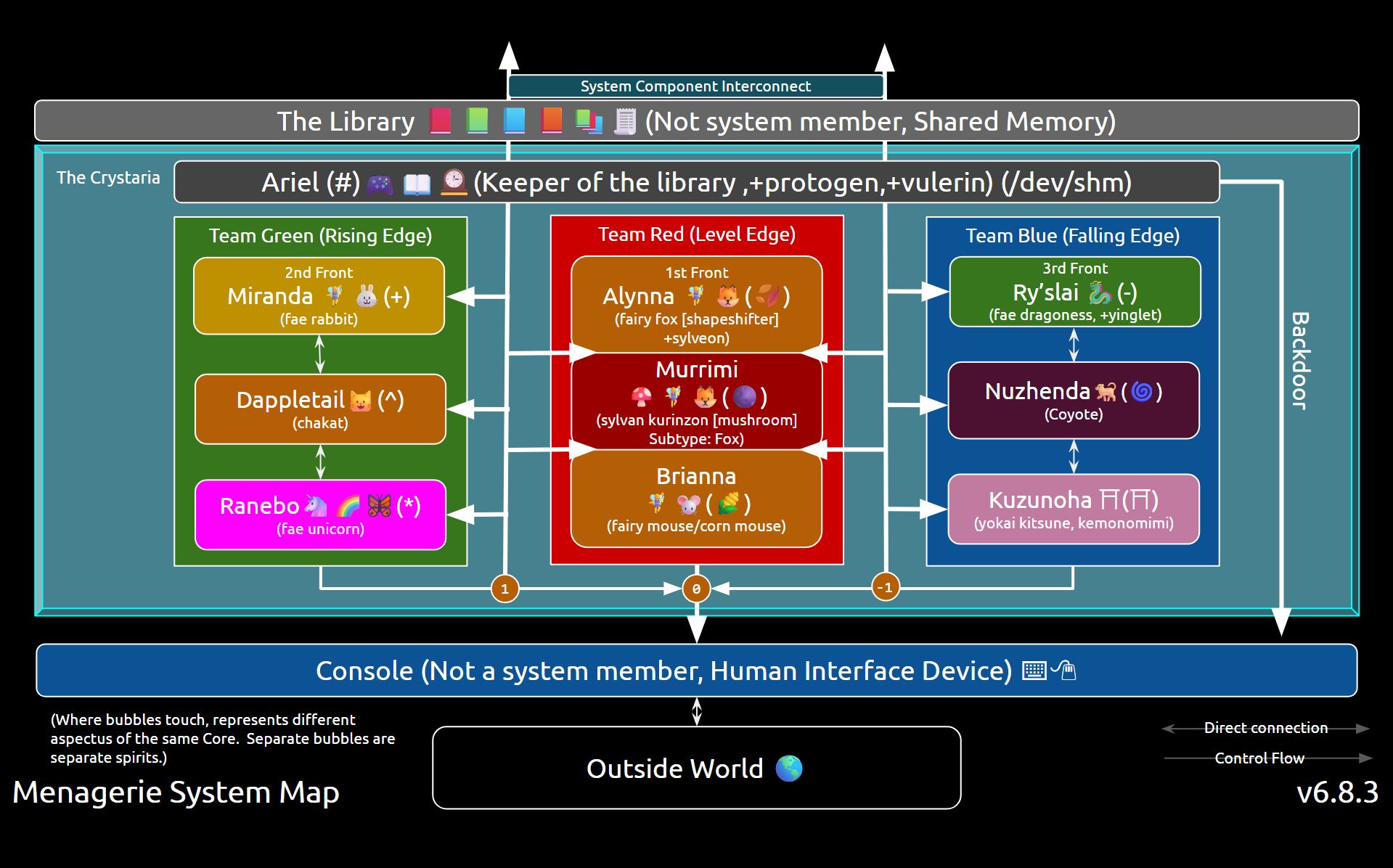Click the corn icon in the Brianna box
Screen dimensions: 1393x868
click(728, 503)
